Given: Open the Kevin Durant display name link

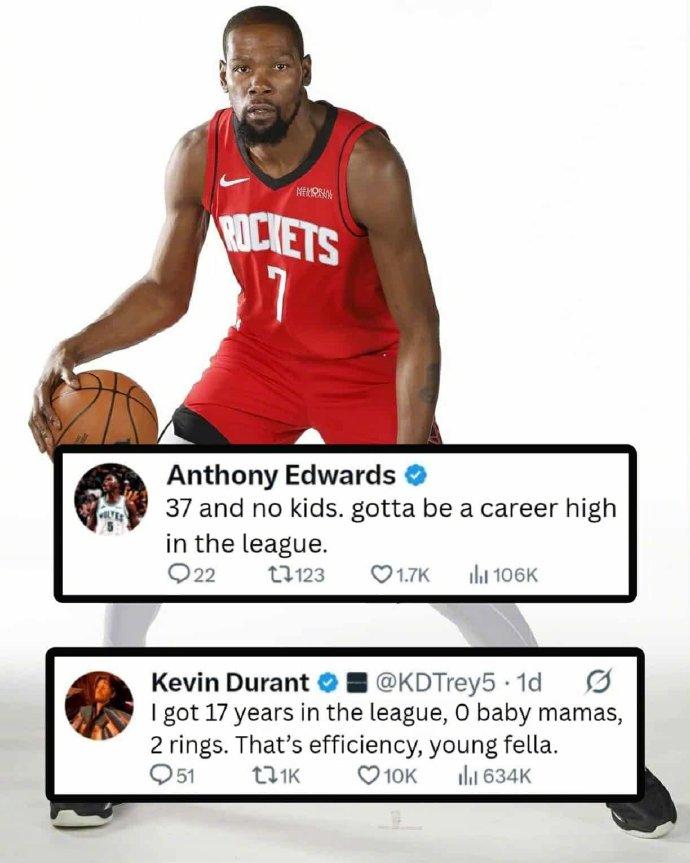Looking at the screenshot, I should 230,682.
